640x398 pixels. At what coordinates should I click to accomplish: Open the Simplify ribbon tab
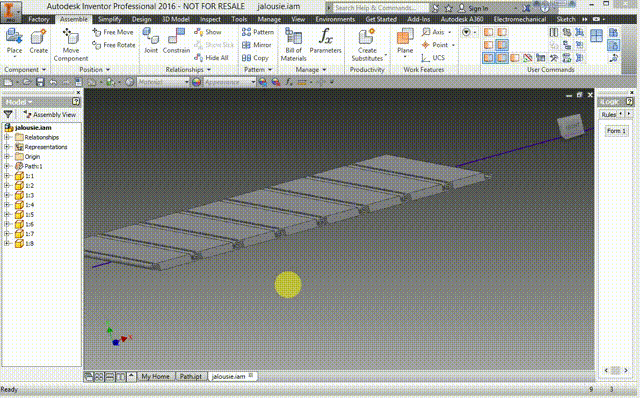coord(109,19)
